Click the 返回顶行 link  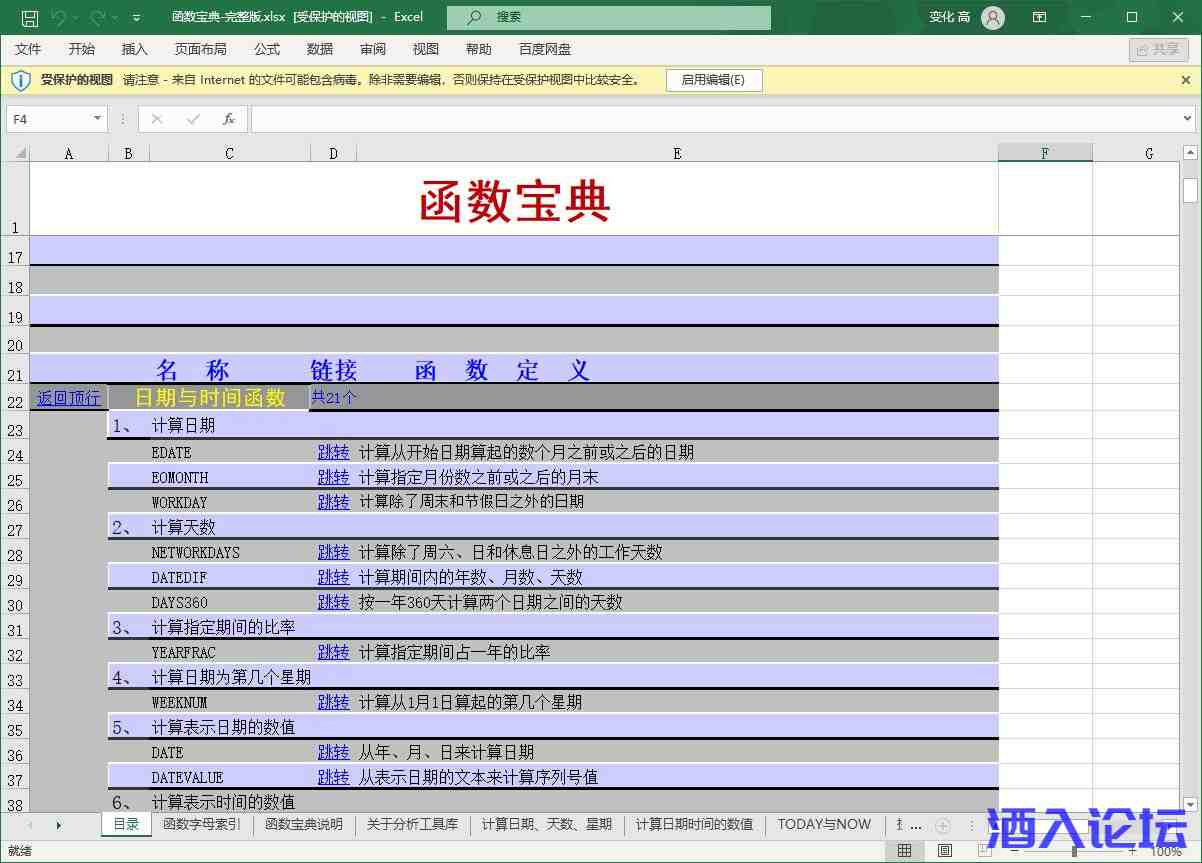(68, 398)
